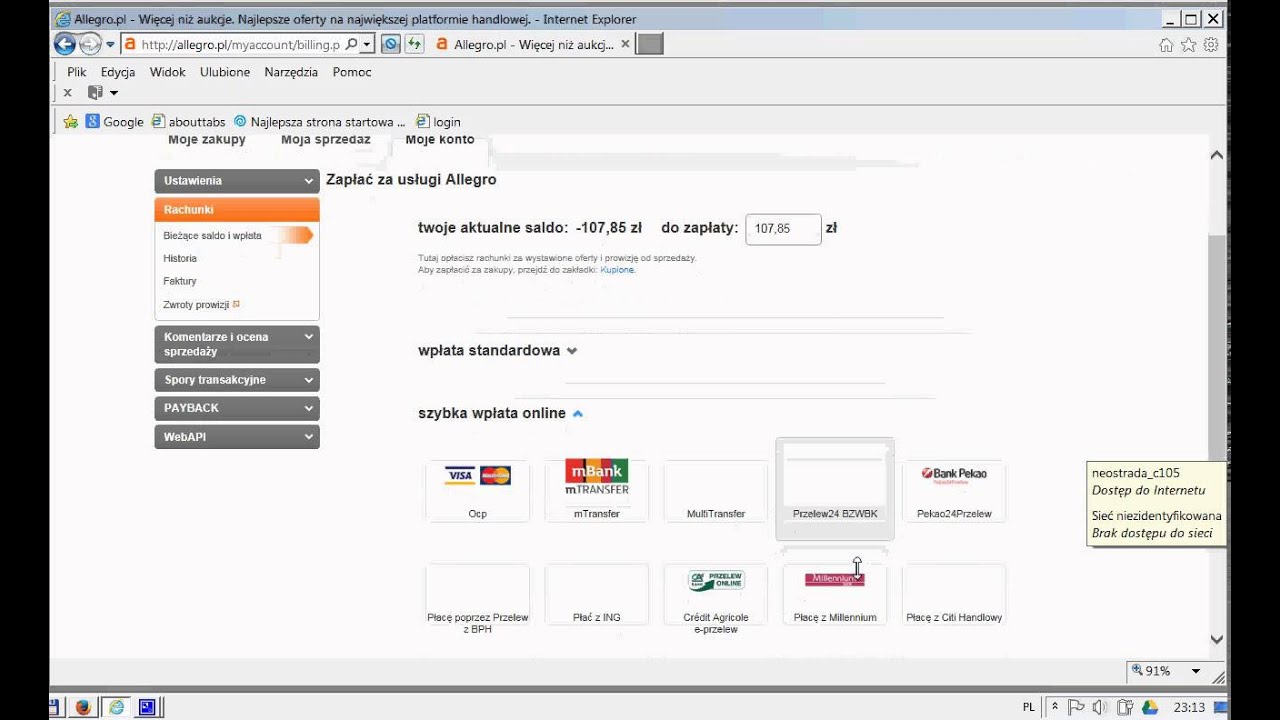This screenshot has height=720, width=1280.
Task: Click the search magnifier in address bar
Action: [351, 45]
